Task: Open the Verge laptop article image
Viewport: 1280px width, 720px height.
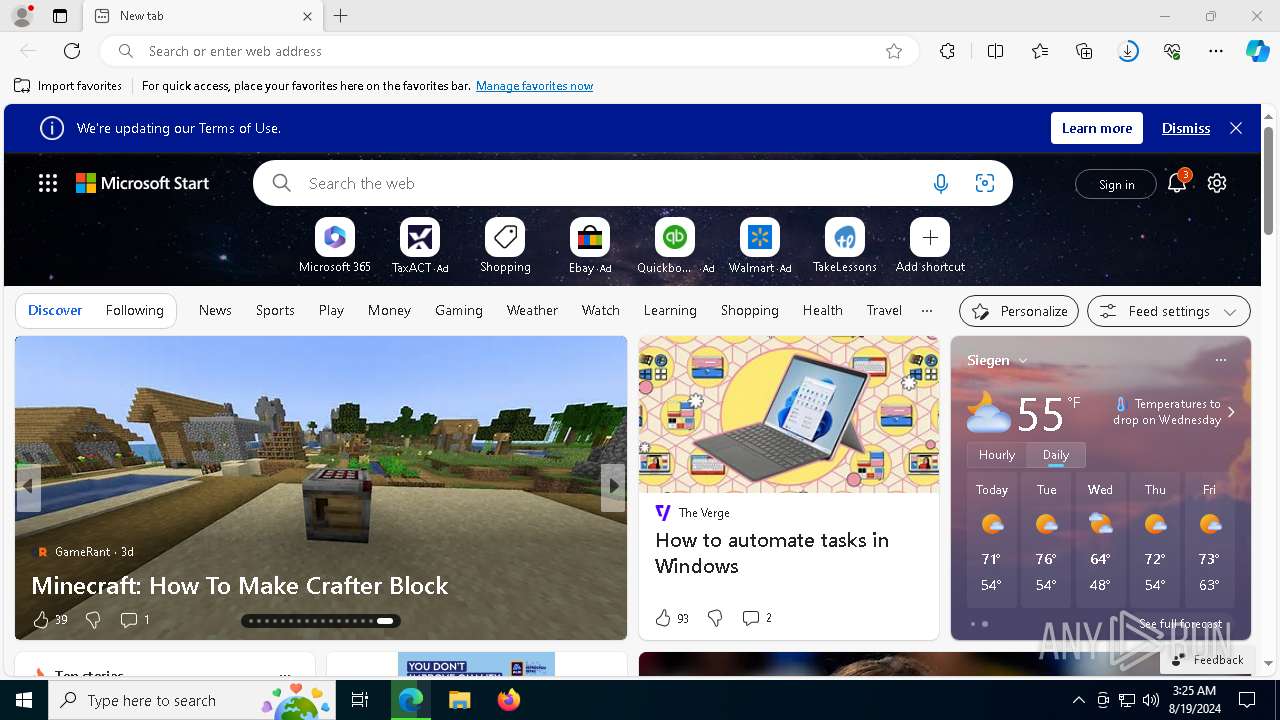Action: [x=789, y=414]
